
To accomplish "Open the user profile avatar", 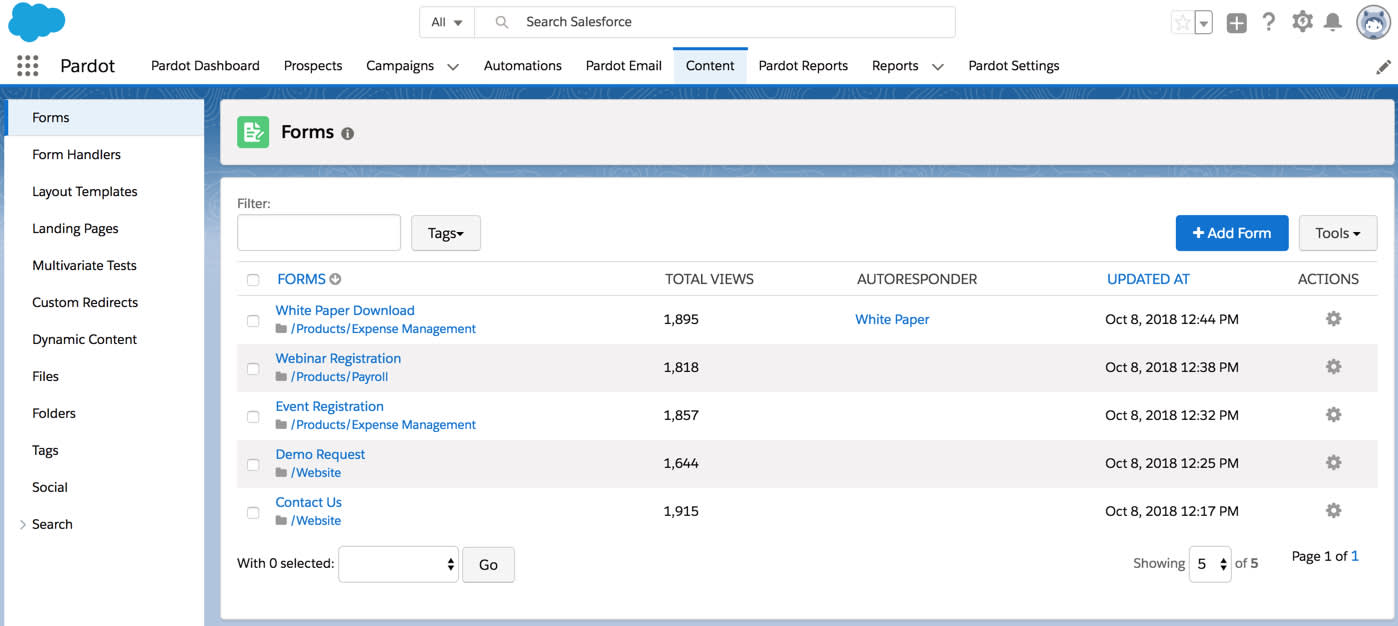I will coord(1374,22).
